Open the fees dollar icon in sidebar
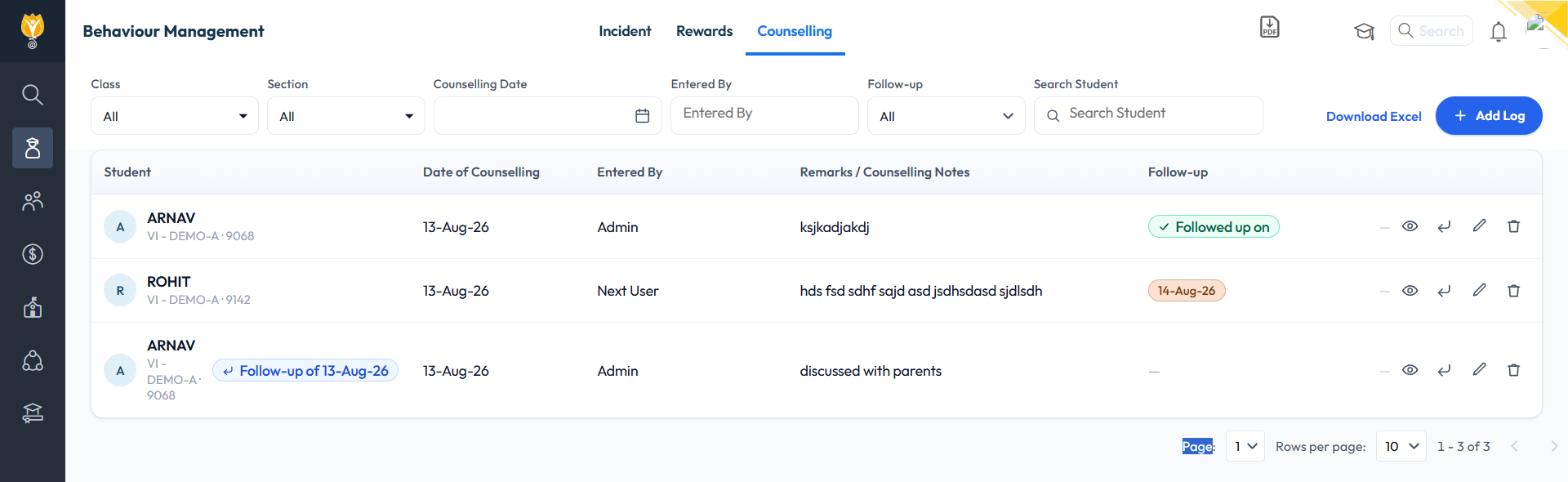Image resolution: width=1568 pixels, height=482 pixels. click(x=33, y=254)
